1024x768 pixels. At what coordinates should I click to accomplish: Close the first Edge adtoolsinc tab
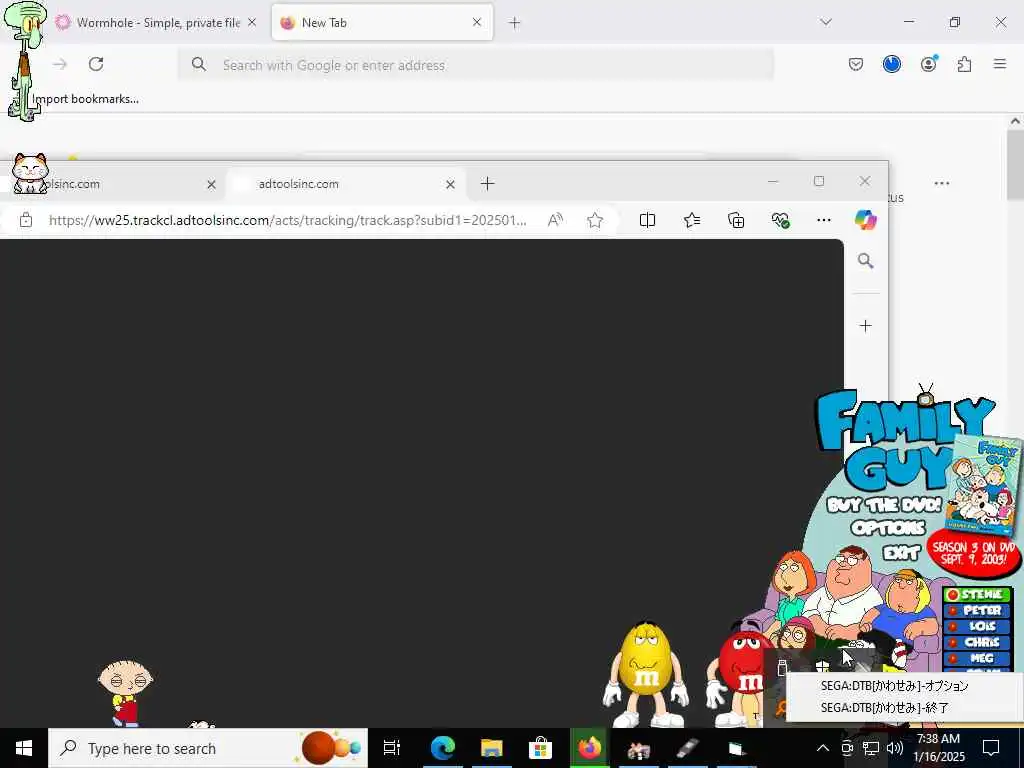point(212,185)
